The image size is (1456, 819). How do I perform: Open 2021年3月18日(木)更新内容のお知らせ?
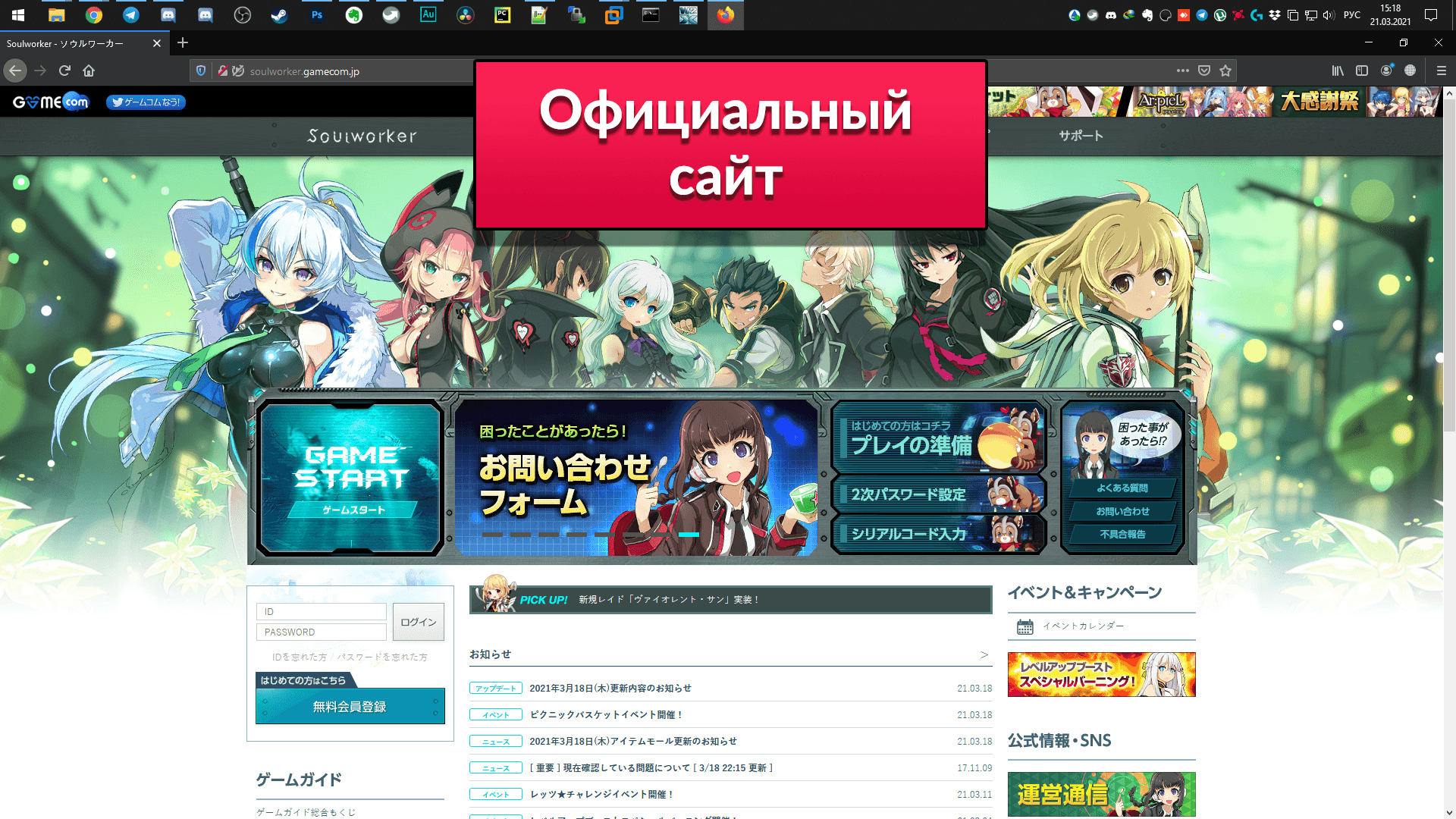click(x=610, y=689)
